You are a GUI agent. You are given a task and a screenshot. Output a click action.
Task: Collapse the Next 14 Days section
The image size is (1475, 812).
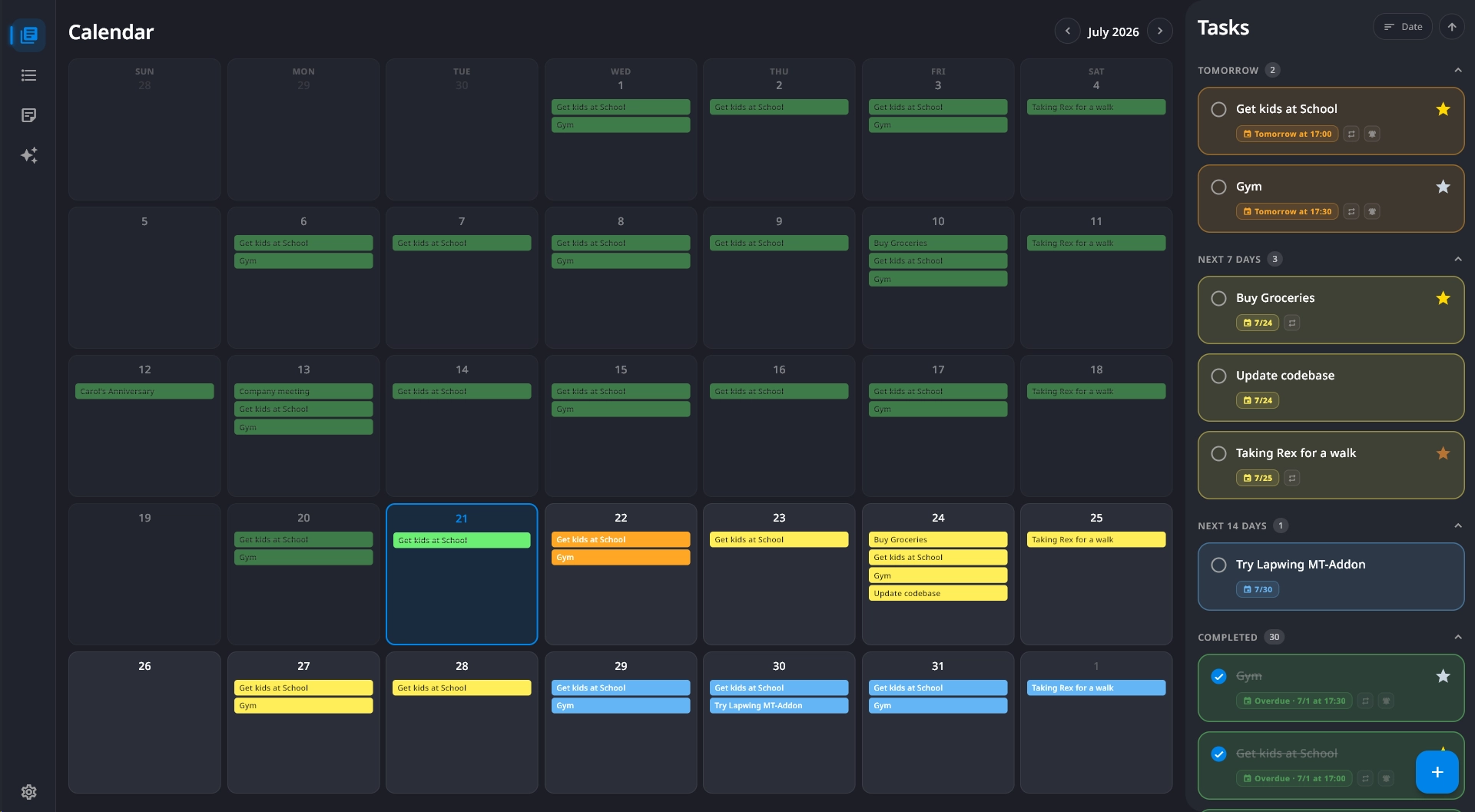pos(1457,525)
